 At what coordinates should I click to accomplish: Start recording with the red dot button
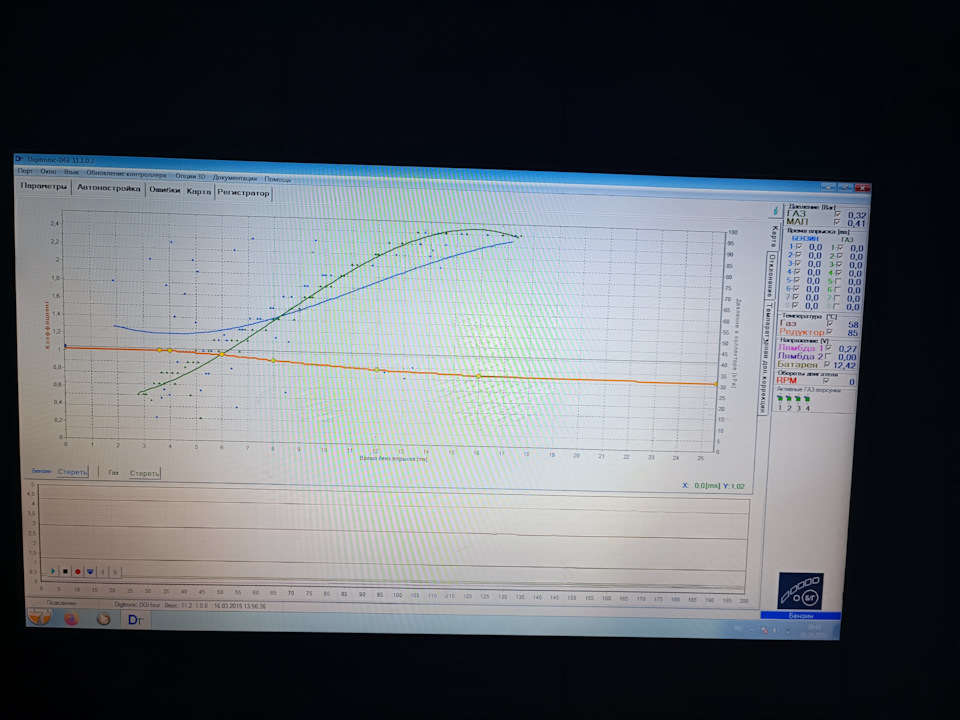coord(78,572)
